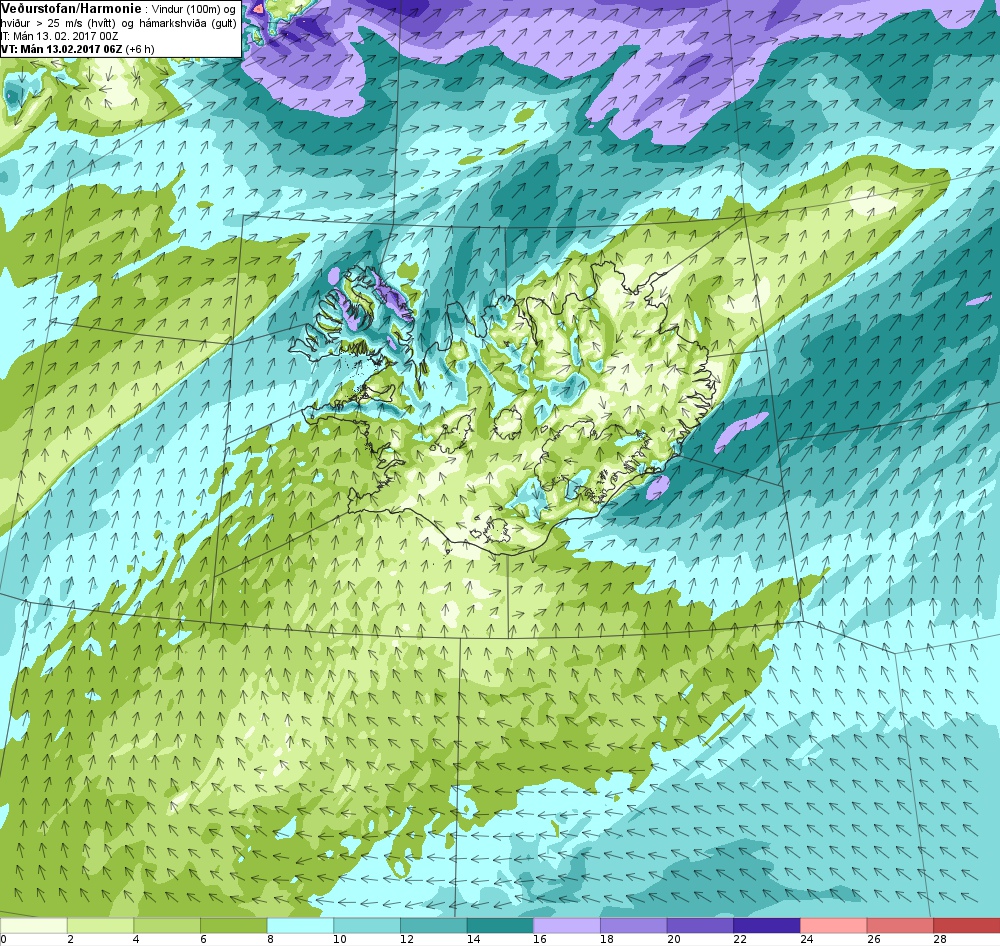Click the olive green 6–8 m/s legend swatch
1000x946 pixels.
[233, 925]
